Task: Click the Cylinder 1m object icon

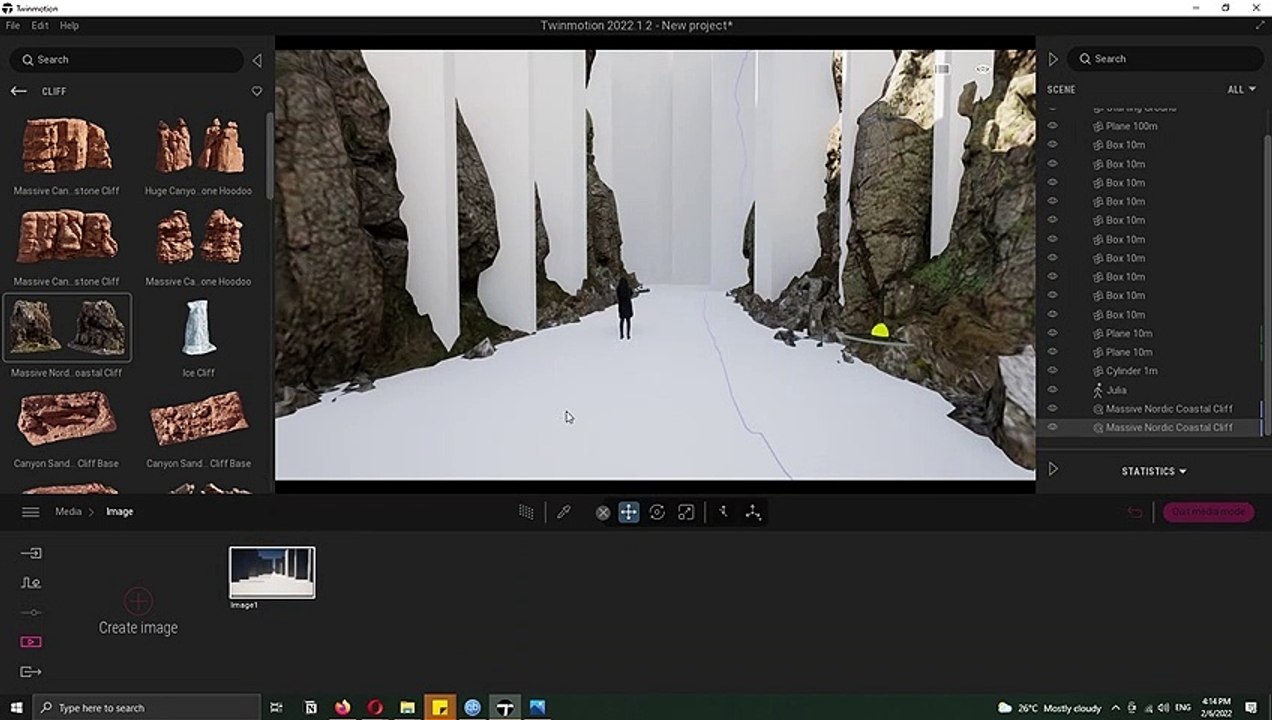Action: pos(1097,371)
